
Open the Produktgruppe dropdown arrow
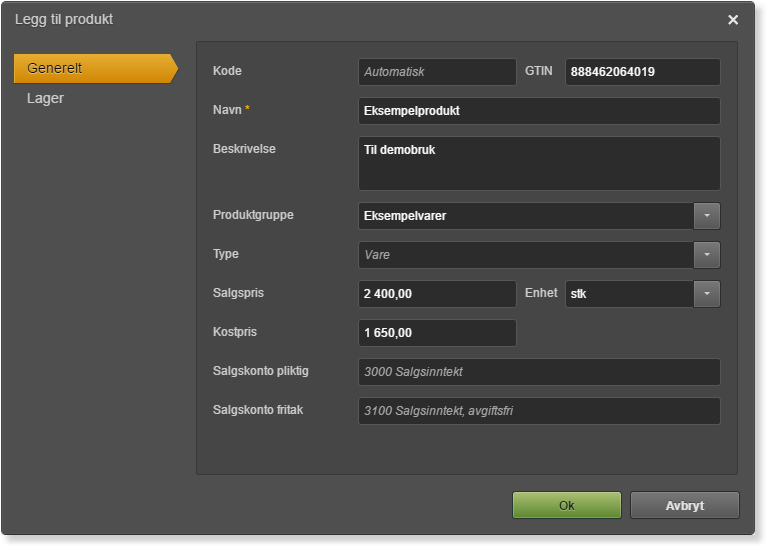pos(707,216)
